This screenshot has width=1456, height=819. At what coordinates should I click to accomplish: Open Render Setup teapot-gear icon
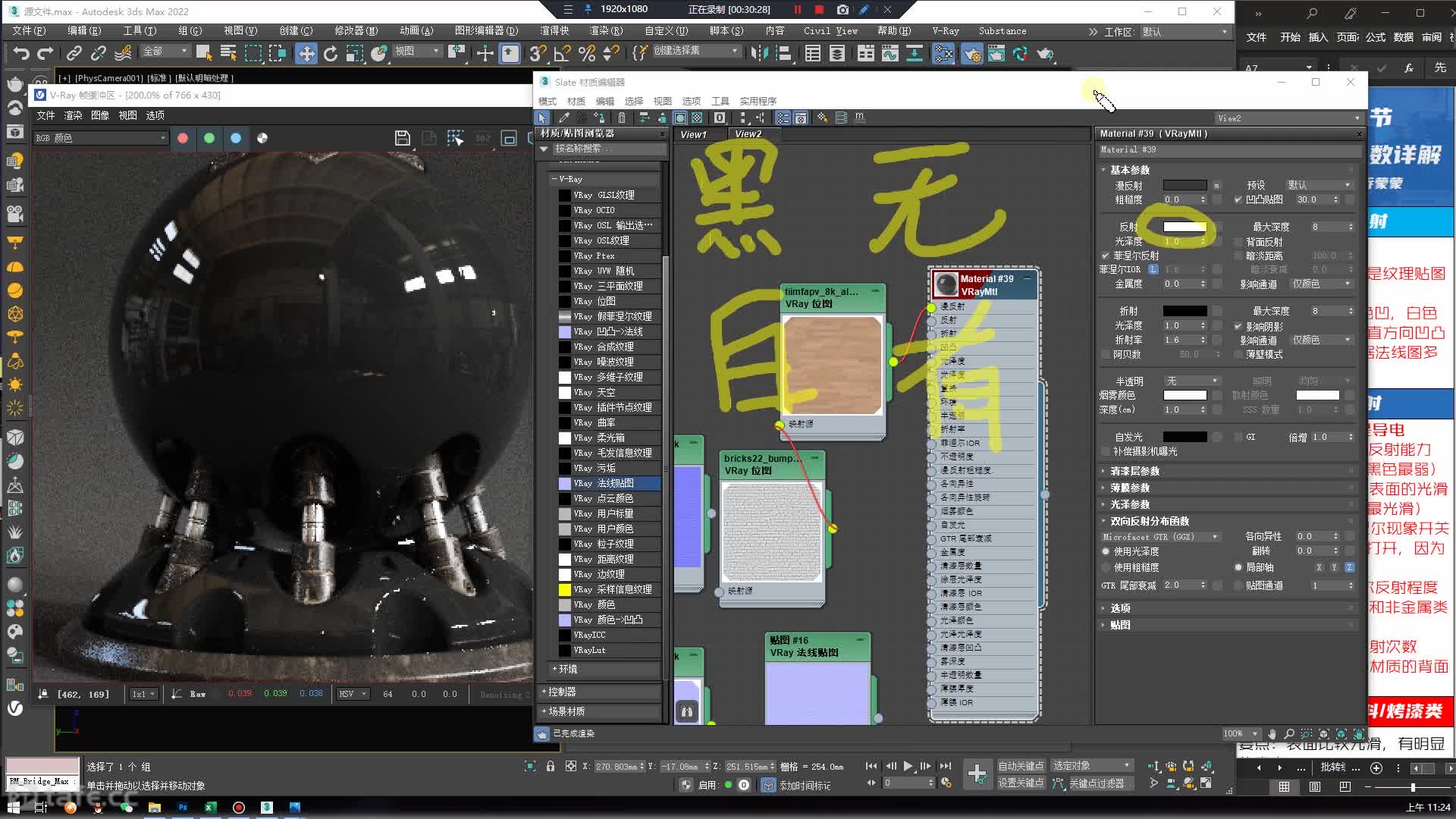coord(971,53)
